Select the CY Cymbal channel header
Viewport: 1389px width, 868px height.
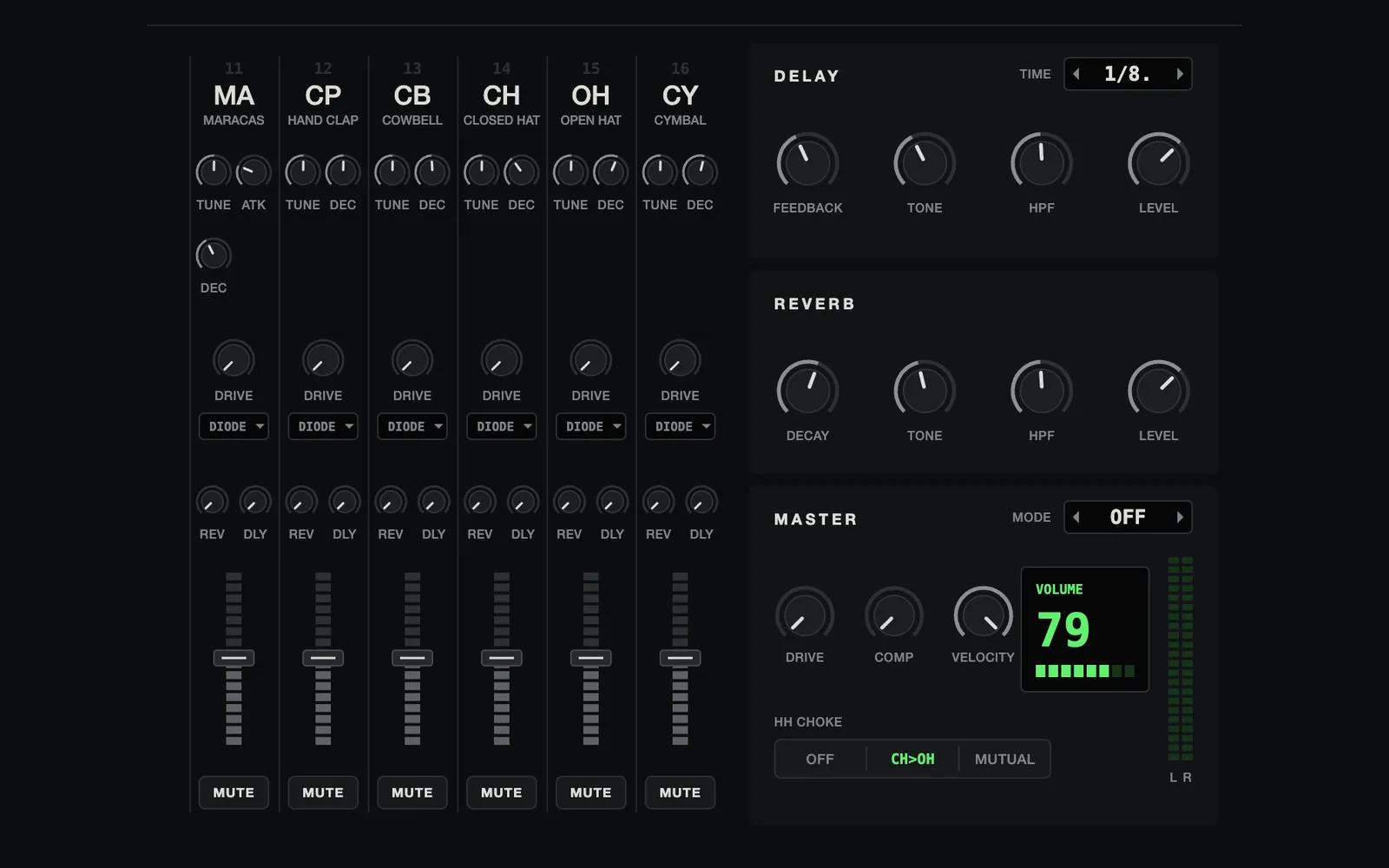[680, 95]
